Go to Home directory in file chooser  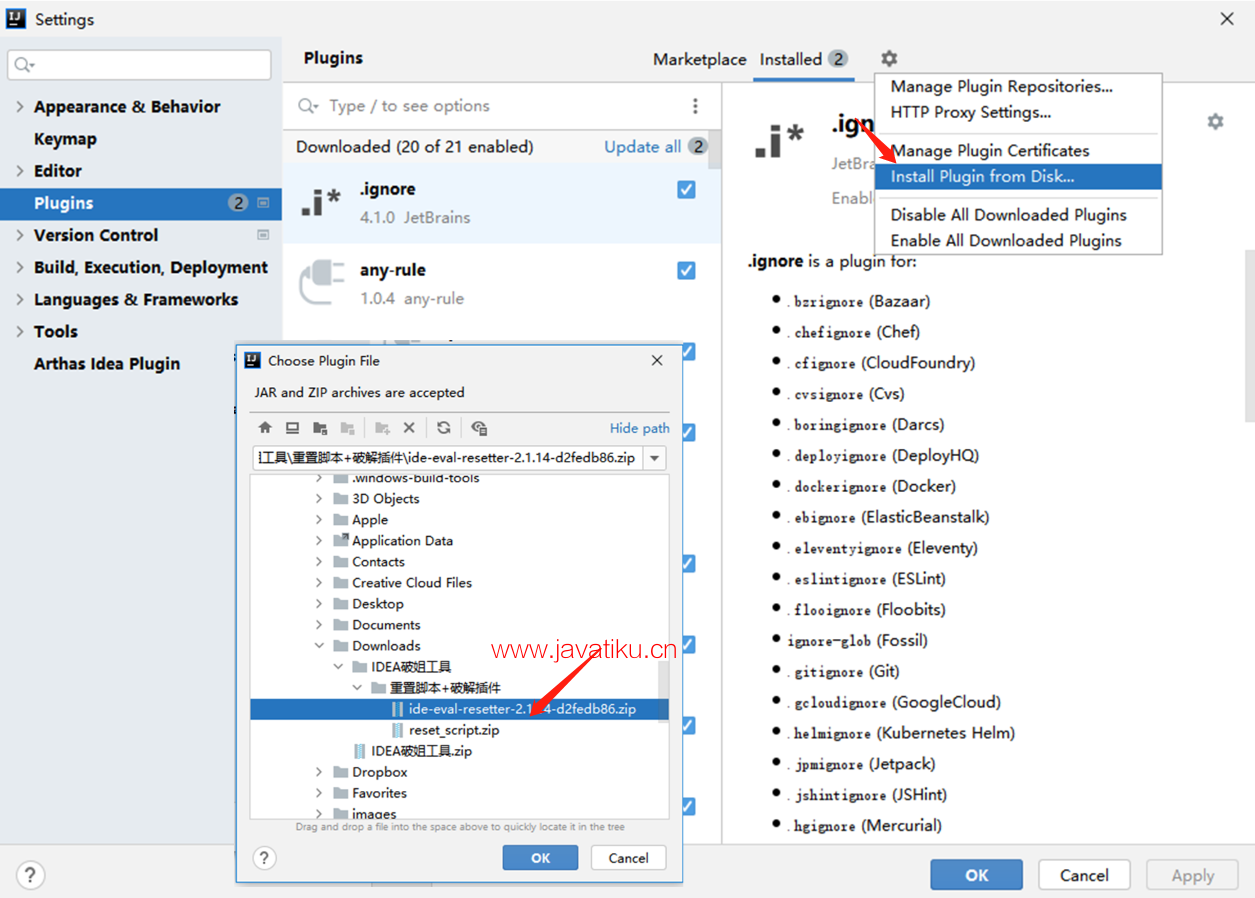[265, 428]
